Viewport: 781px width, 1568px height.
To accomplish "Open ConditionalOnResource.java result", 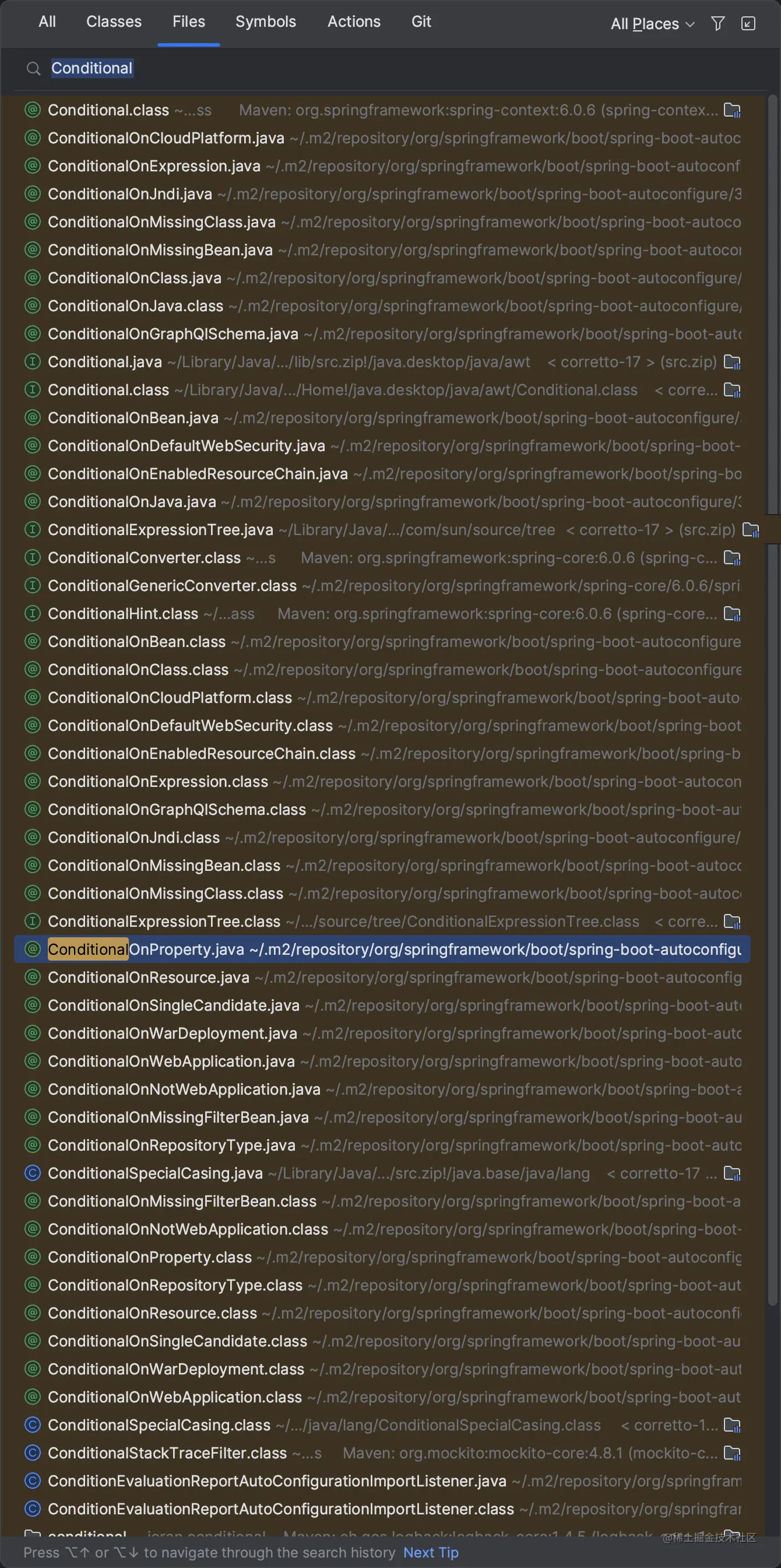I will coord(382,978).
